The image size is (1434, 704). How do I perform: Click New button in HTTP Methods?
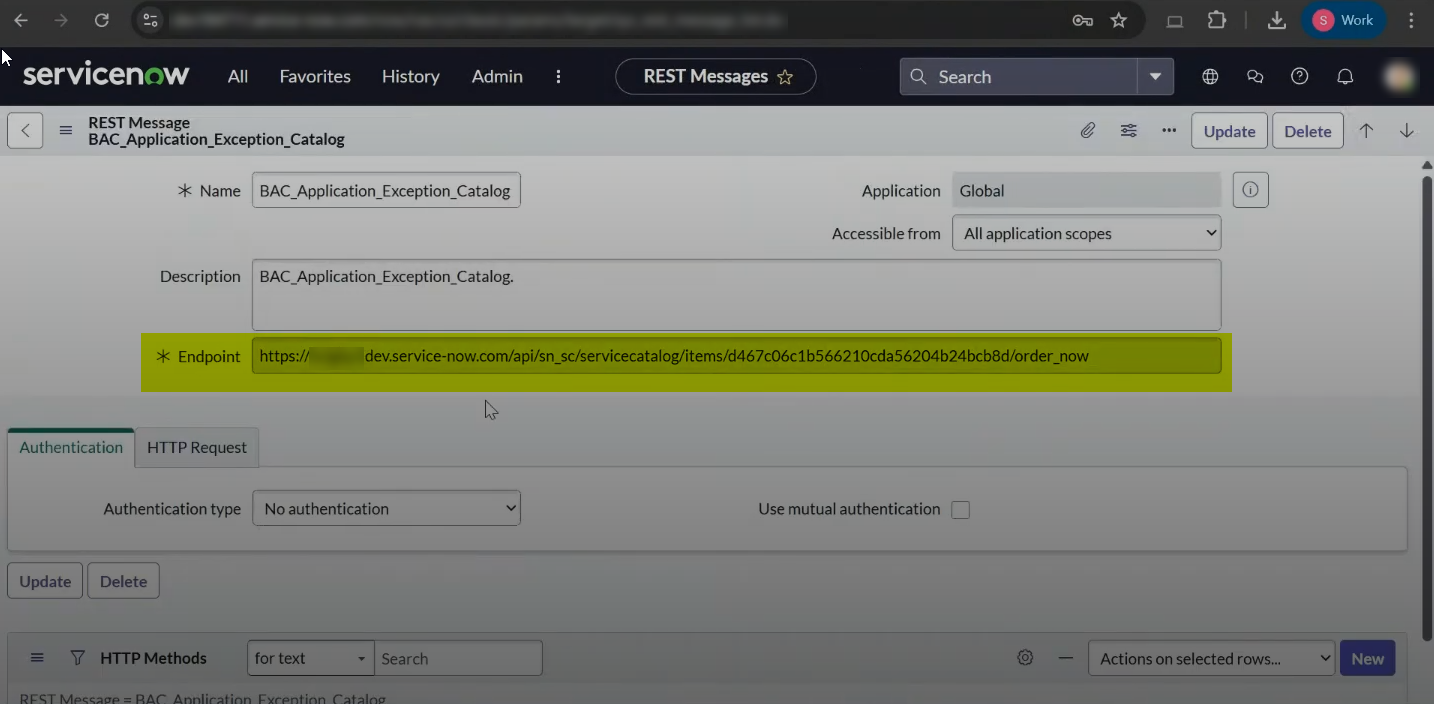point(1367,658)
